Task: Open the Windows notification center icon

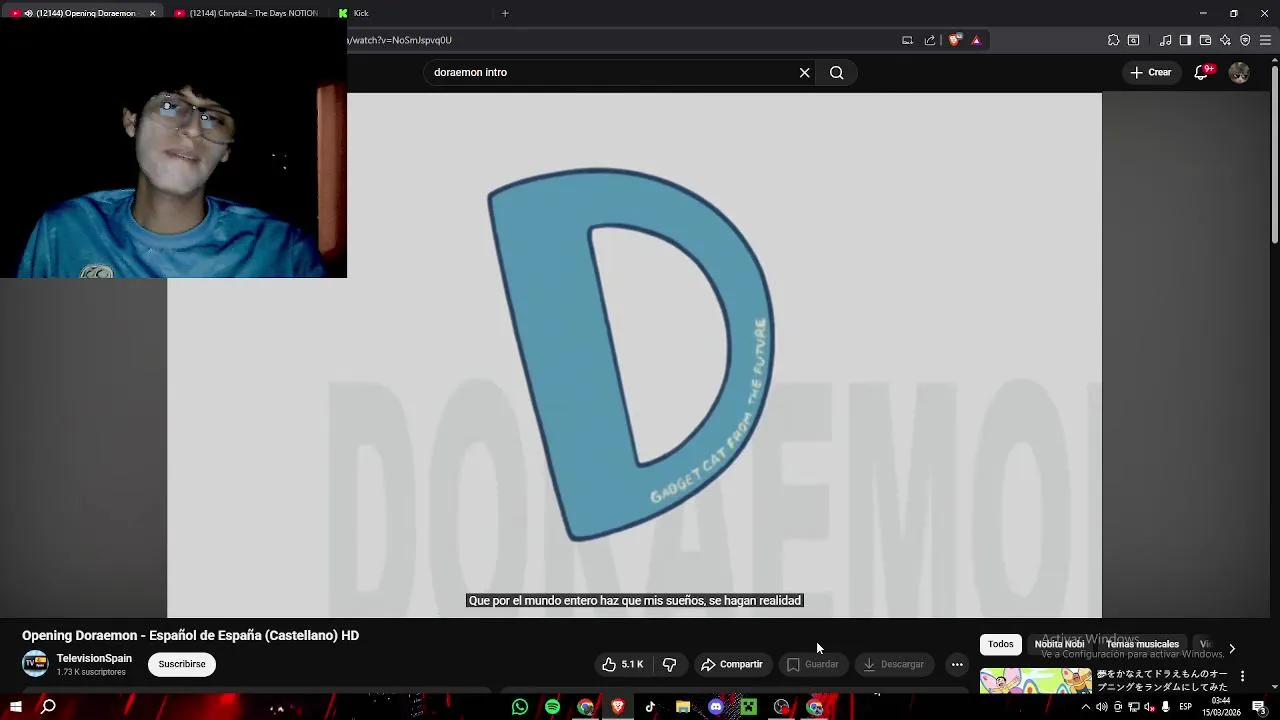Action: click(1259, 707)
